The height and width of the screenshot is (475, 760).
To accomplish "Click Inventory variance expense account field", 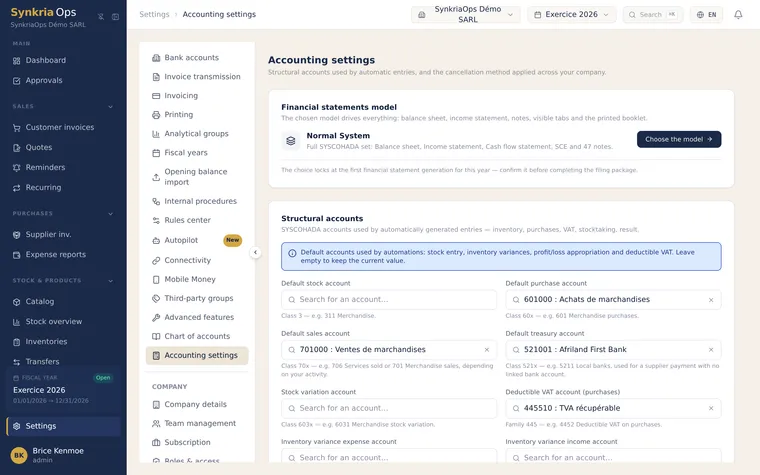I will click(x=389, y=457).
